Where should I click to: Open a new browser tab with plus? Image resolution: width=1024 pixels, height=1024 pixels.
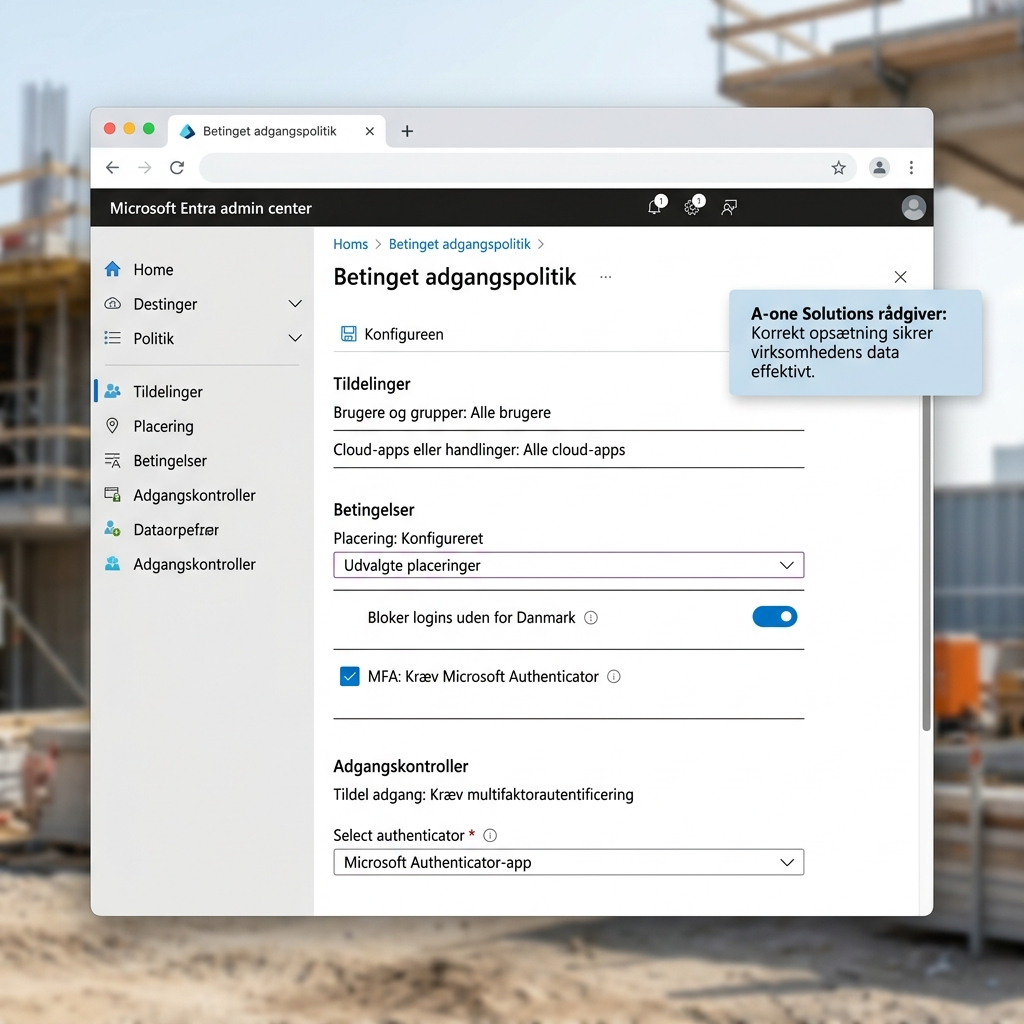407,131
